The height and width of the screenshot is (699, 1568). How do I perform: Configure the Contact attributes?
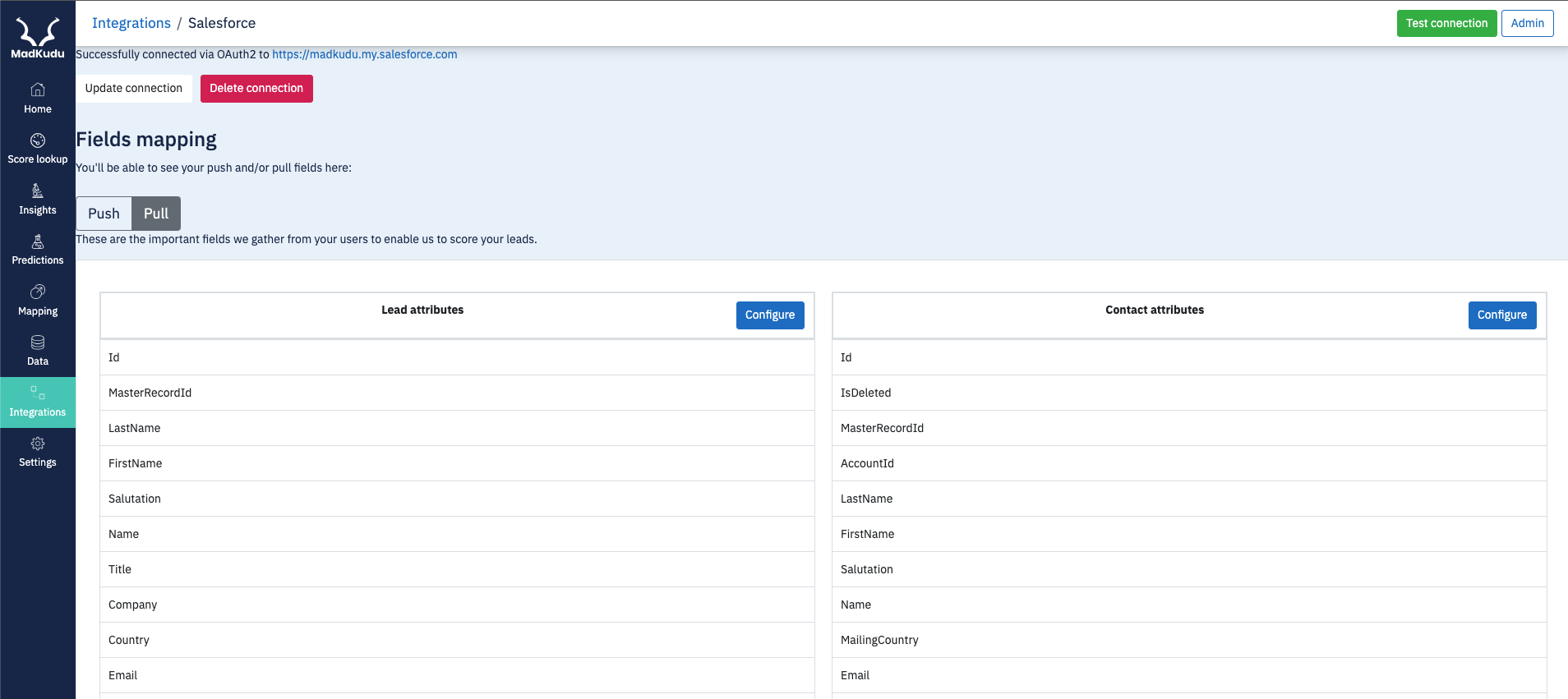pos(1502,315)
